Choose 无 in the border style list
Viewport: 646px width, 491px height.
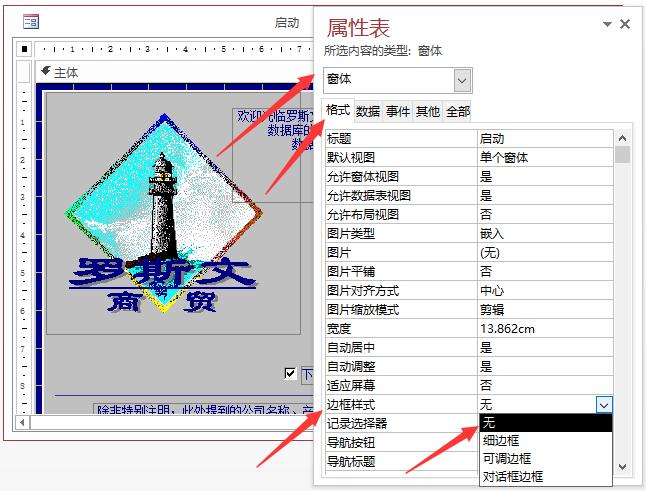point(546,423)
